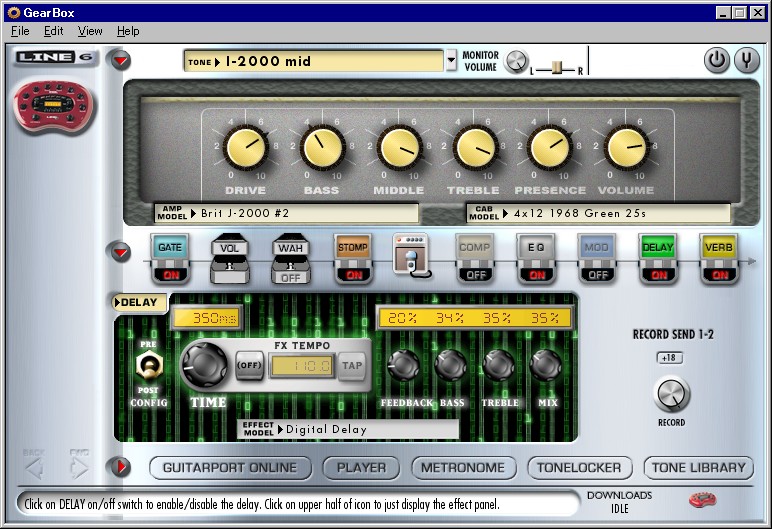772x529 pixels.
Task: Turn off the STOMP switch
Action: coord(354,275)
